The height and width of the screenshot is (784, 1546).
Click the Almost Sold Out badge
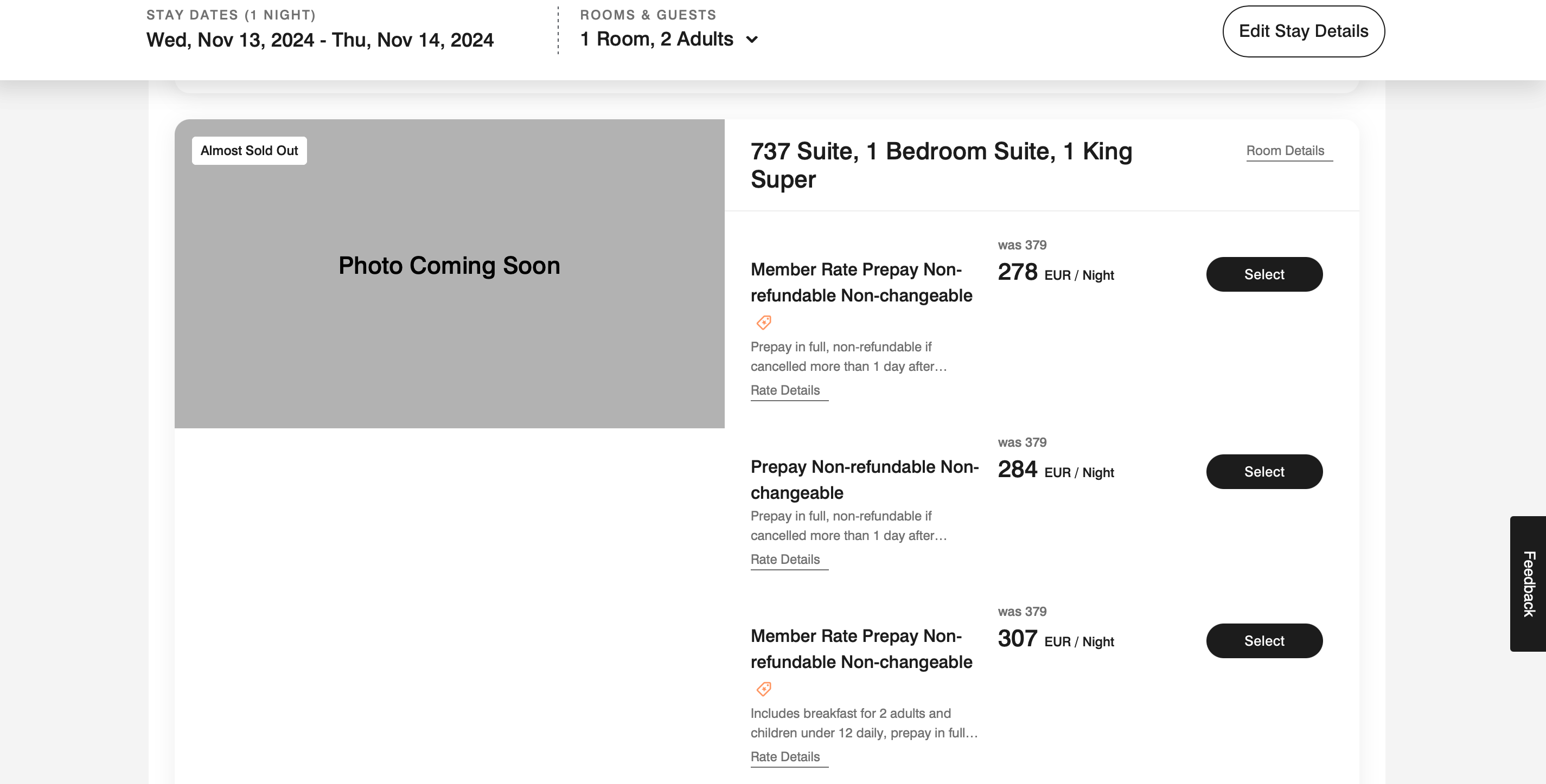coord(249,151)
